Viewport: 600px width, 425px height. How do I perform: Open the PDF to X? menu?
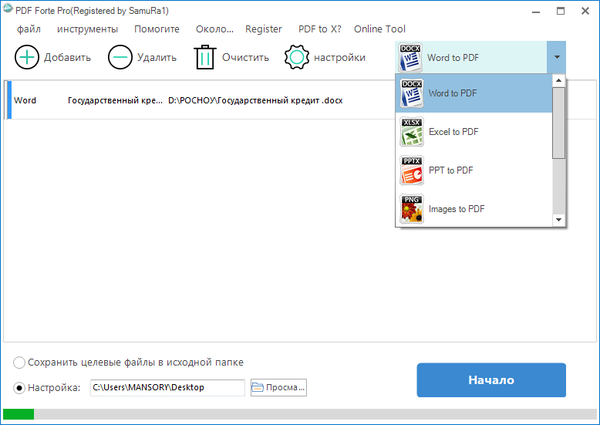pyautogui.click(x=320, y=29)
